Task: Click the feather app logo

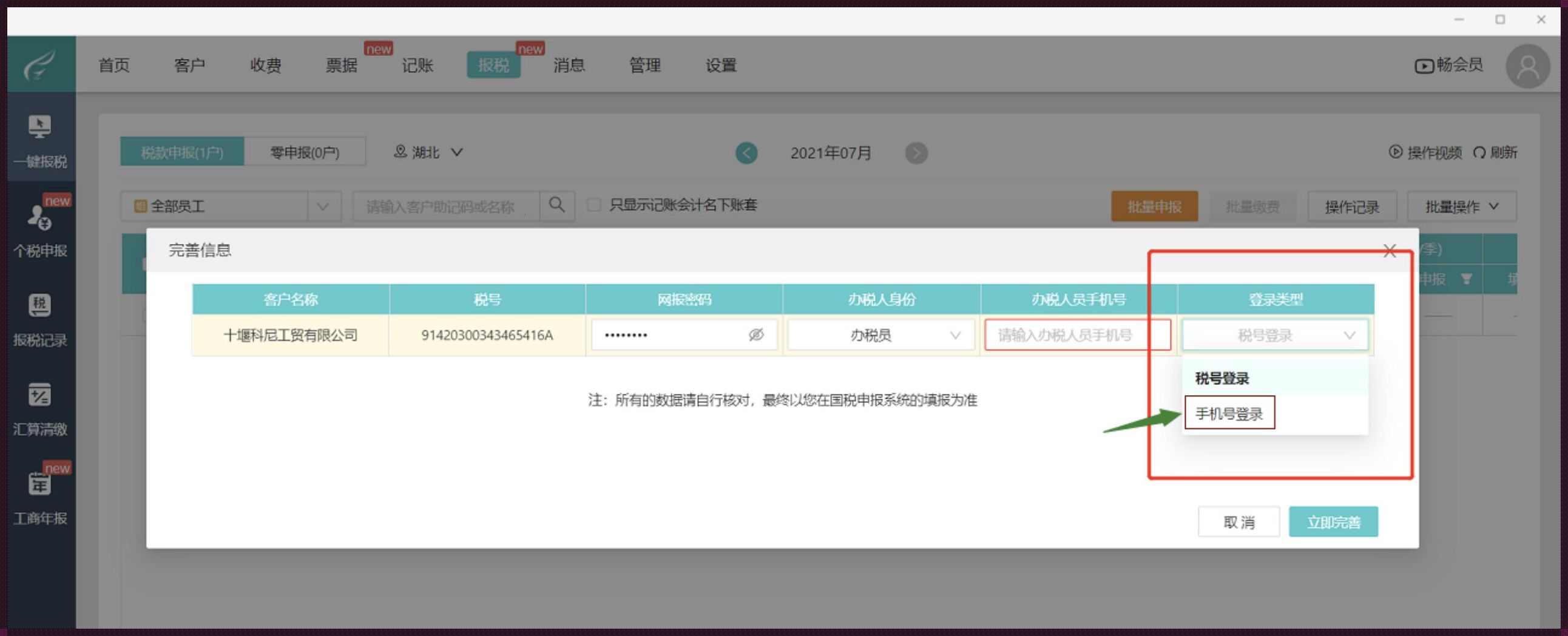Action: [40, 64]
